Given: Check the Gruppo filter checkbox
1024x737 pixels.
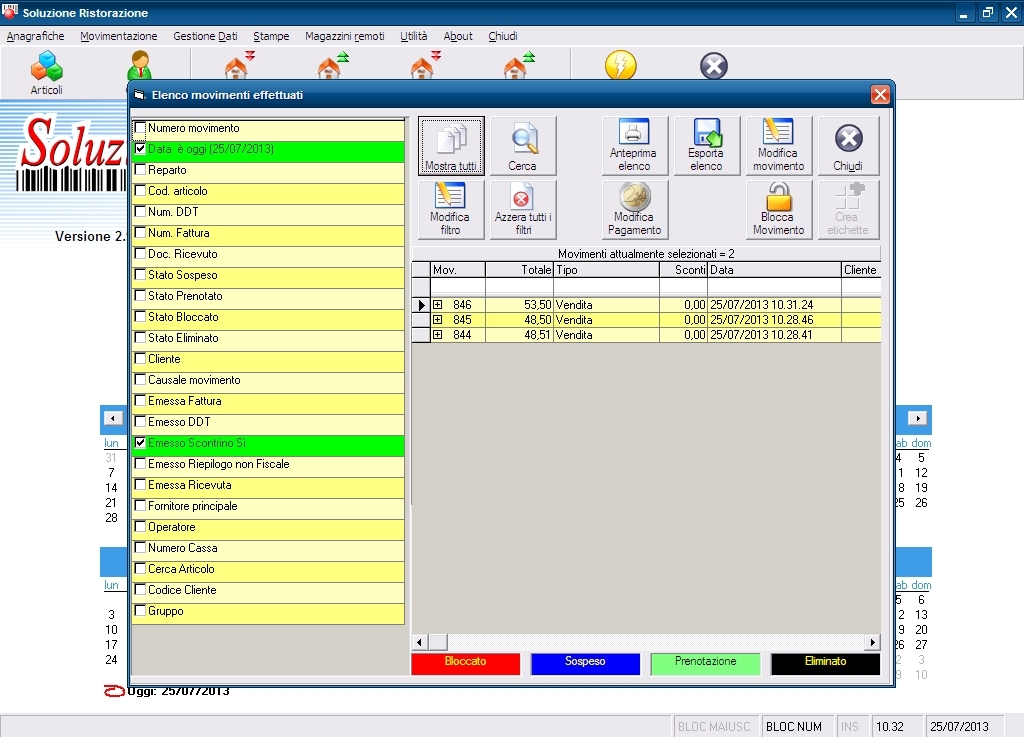Looking at the screenshot, I should [140, 611].
